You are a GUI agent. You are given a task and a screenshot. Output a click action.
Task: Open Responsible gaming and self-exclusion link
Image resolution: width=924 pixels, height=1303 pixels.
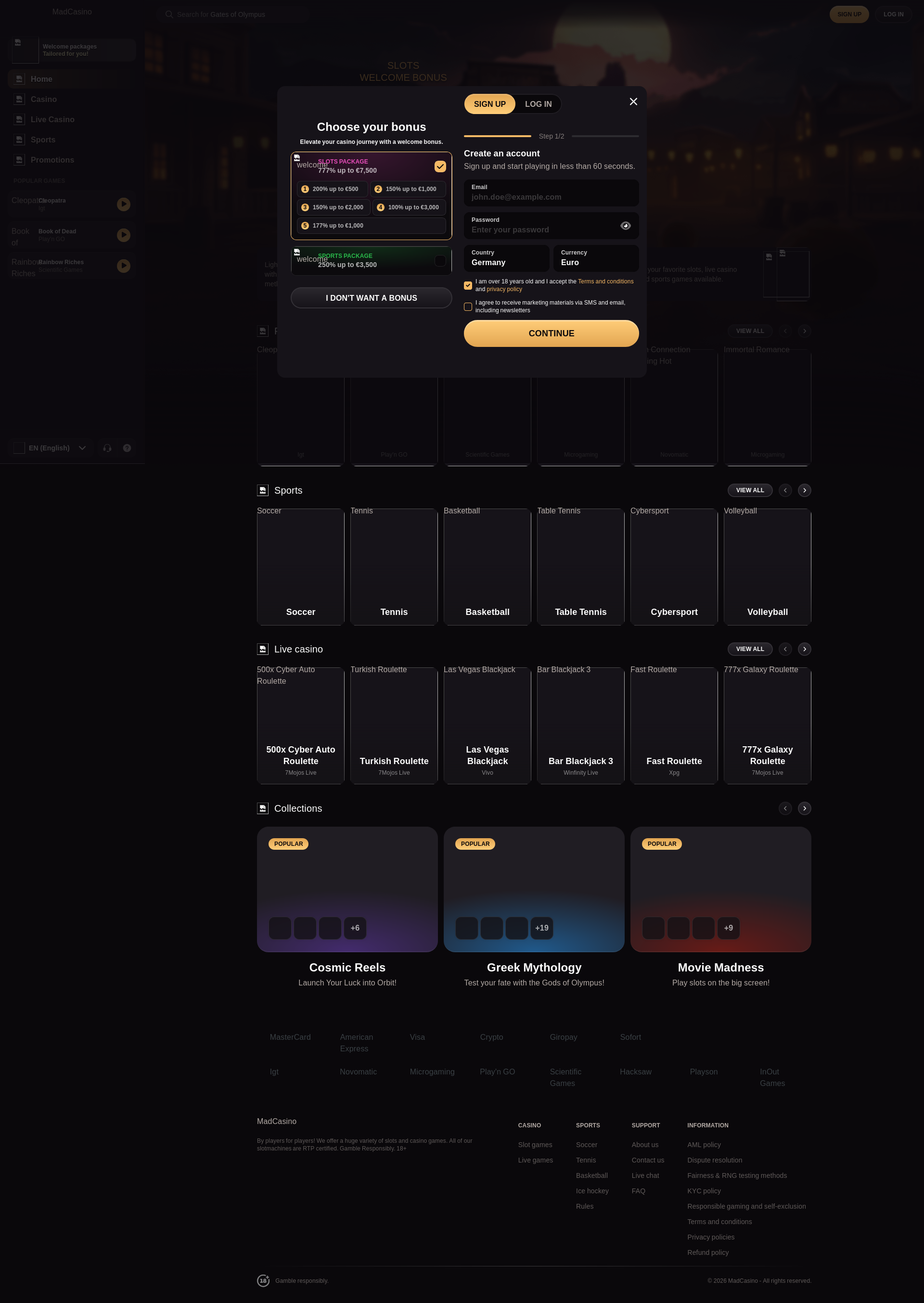tap(746, 1206)
